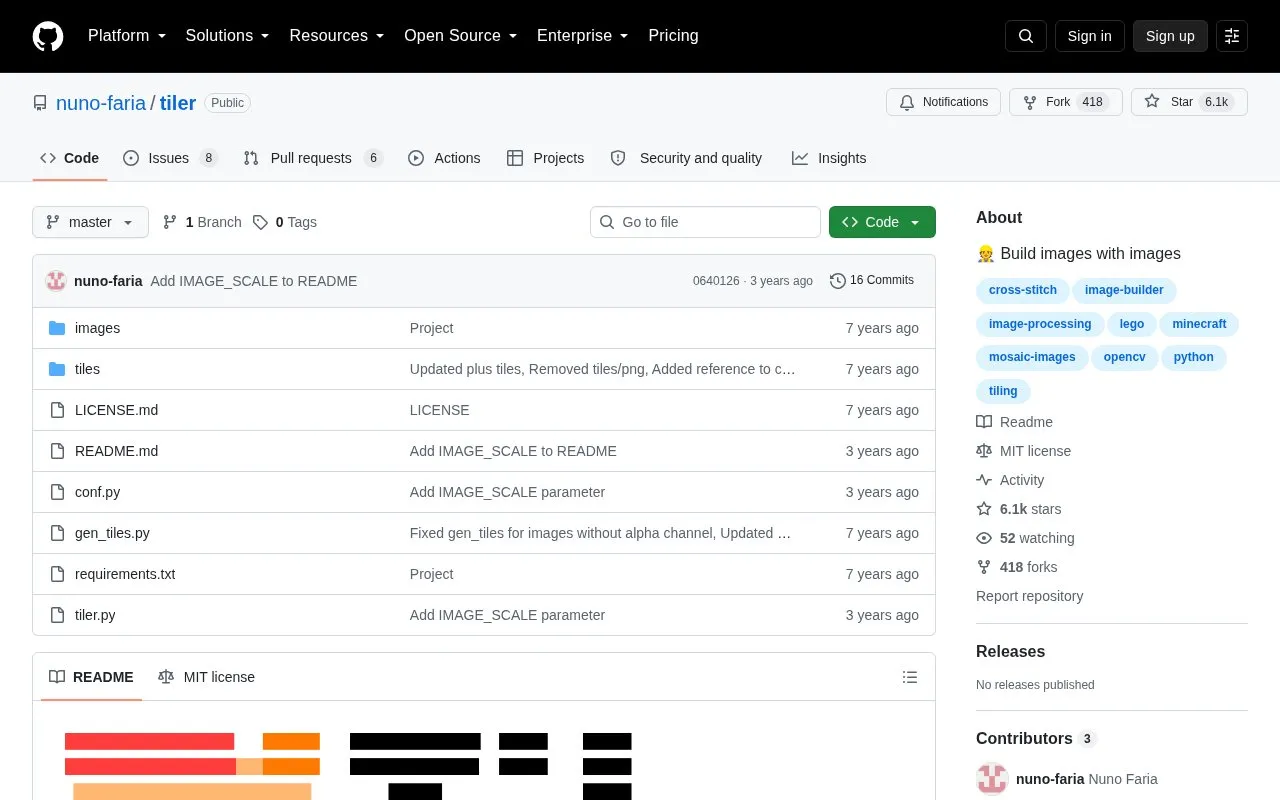
Task: Expand the Platform menu
Action: coord(127,36)
